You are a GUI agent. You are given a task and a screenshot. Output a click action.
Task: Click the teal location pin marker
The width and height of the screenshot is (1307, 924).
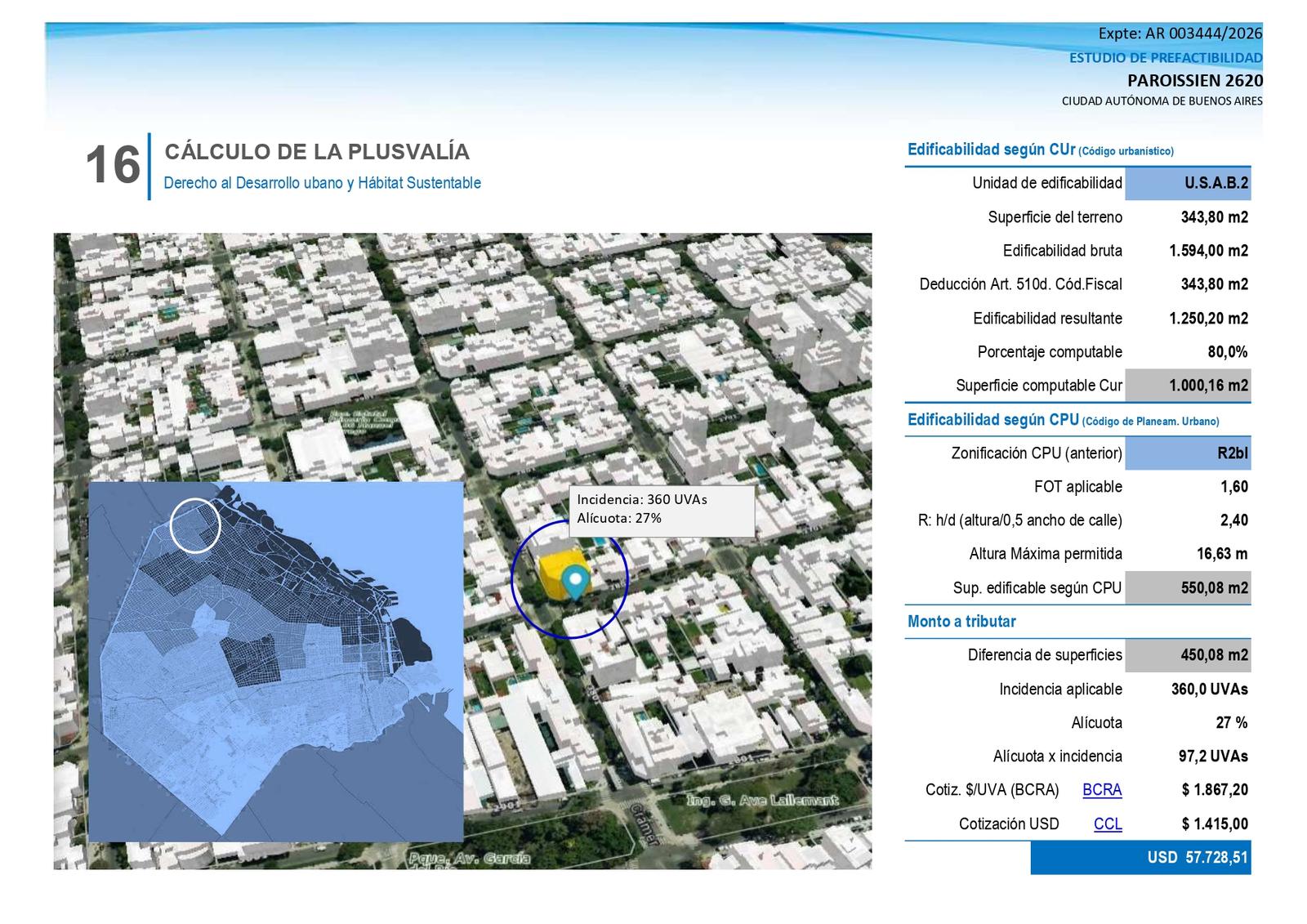[x=578, y=583]
